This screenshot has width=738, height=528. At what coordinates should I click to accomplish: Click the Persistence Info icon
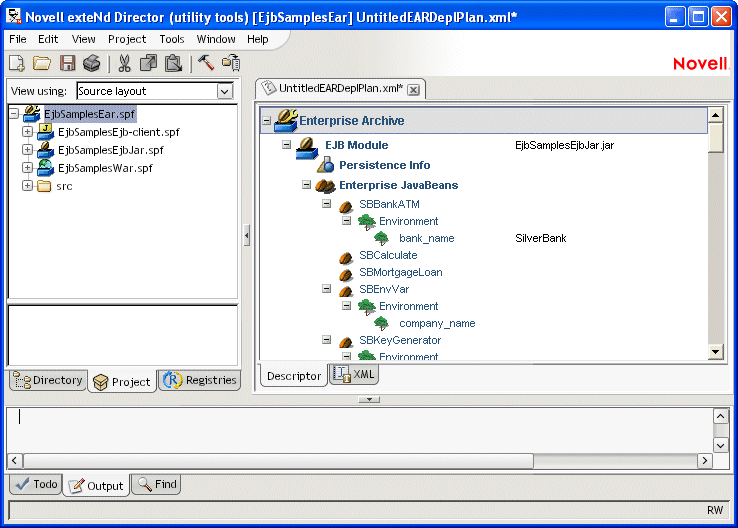[326, 165]
